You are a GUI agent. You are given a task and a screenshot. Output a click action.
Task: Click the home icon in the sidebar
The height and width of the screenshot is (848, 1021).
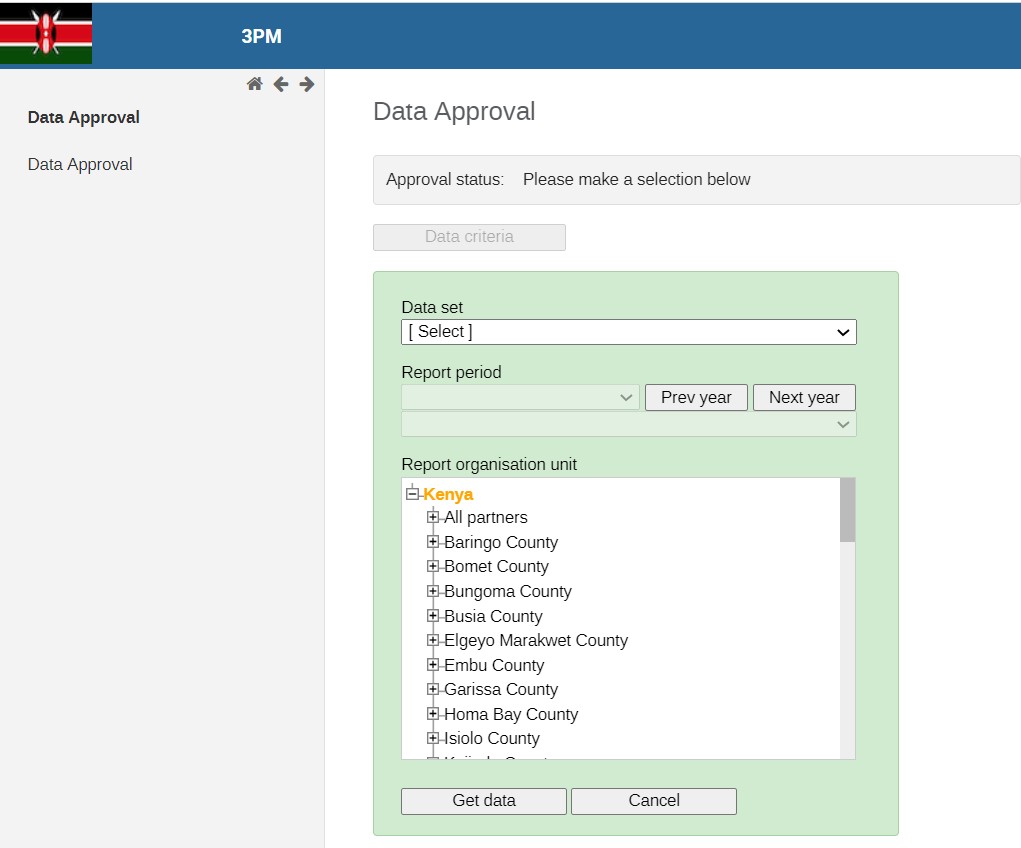[255, 84]
